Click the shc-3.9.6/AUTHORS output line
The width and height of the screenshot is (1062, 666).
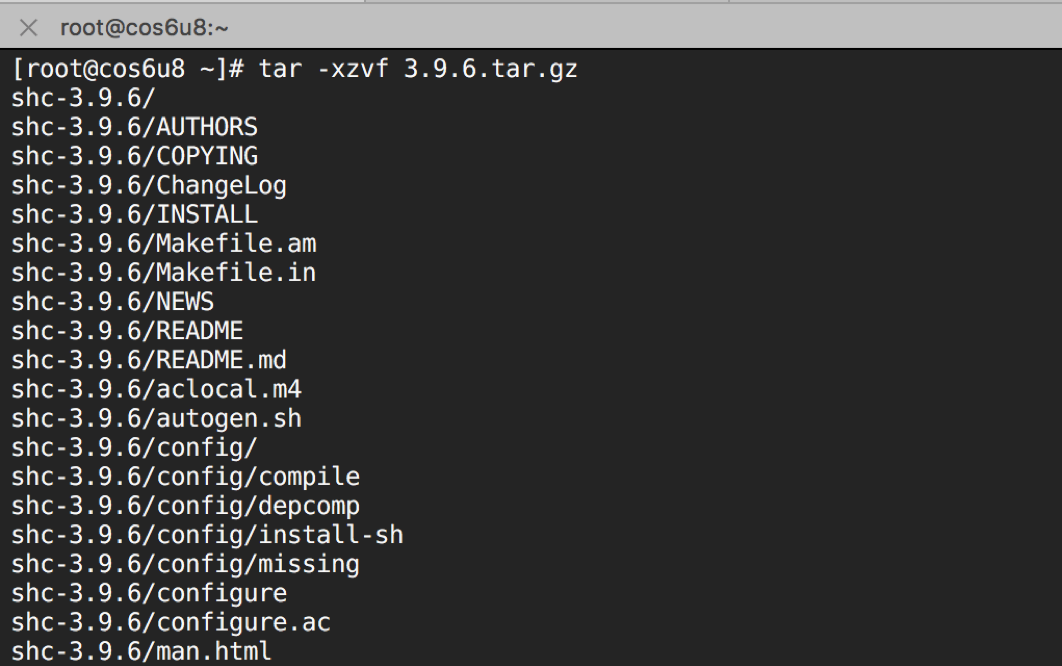coord(134,127)
